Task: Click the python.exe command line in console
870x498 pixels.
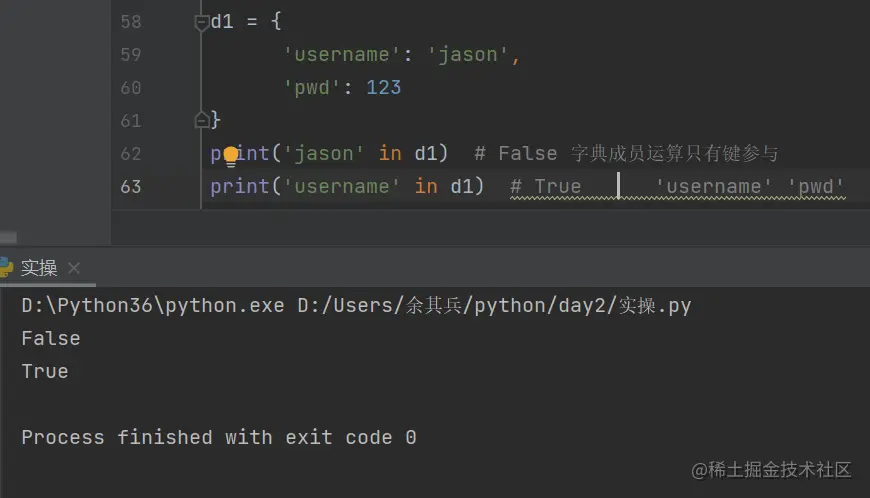Action: 356,306
